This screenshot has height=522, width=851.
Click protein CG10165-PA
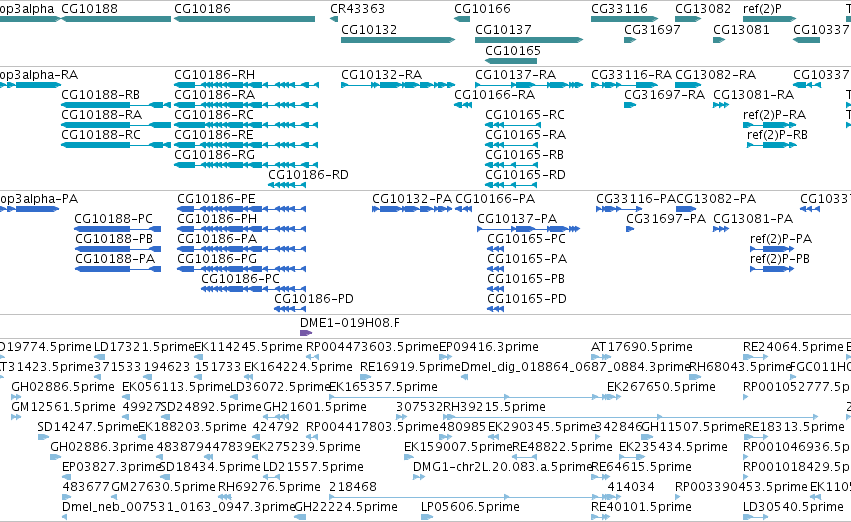(x=527, y=259)
